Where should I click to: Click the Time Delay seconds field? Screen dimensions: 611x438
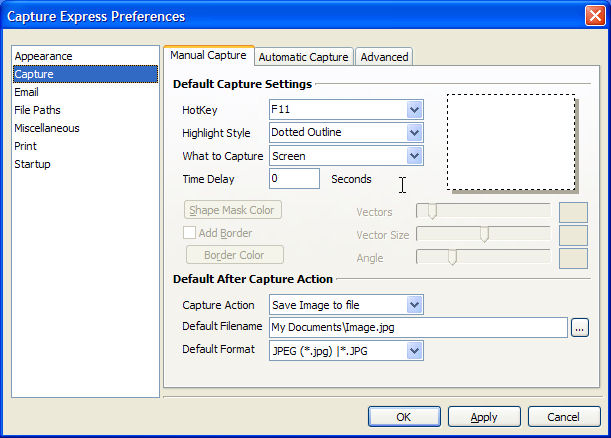294,178
